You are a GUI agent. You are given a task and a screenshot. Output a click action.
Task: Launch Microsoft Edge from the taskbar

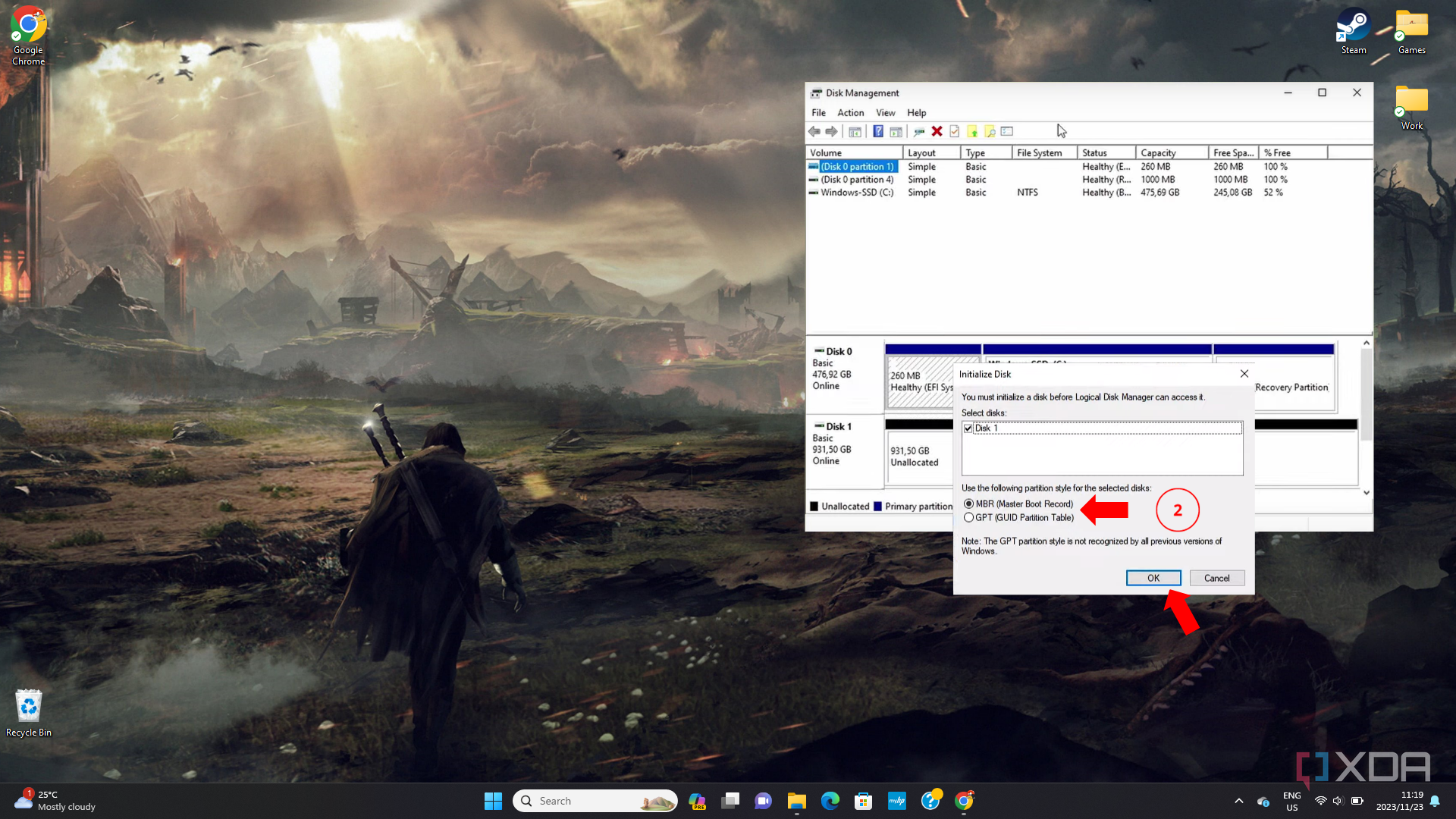830,801
